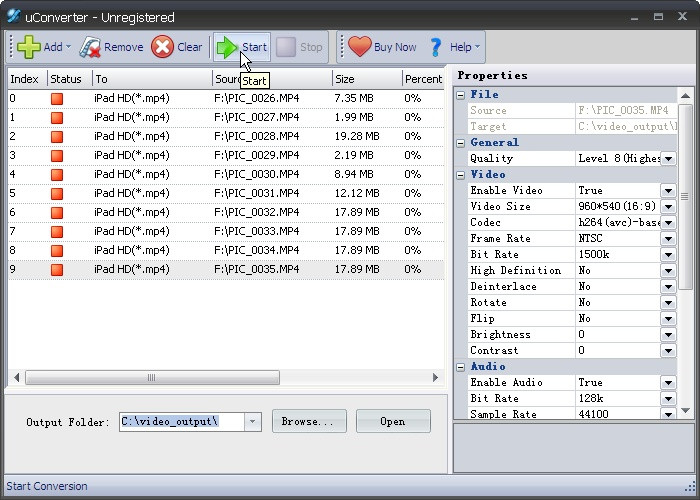This screenshot has width=700, height=500.
Task: Open the Frame Rate dropdown
Action: click(668, 239)
